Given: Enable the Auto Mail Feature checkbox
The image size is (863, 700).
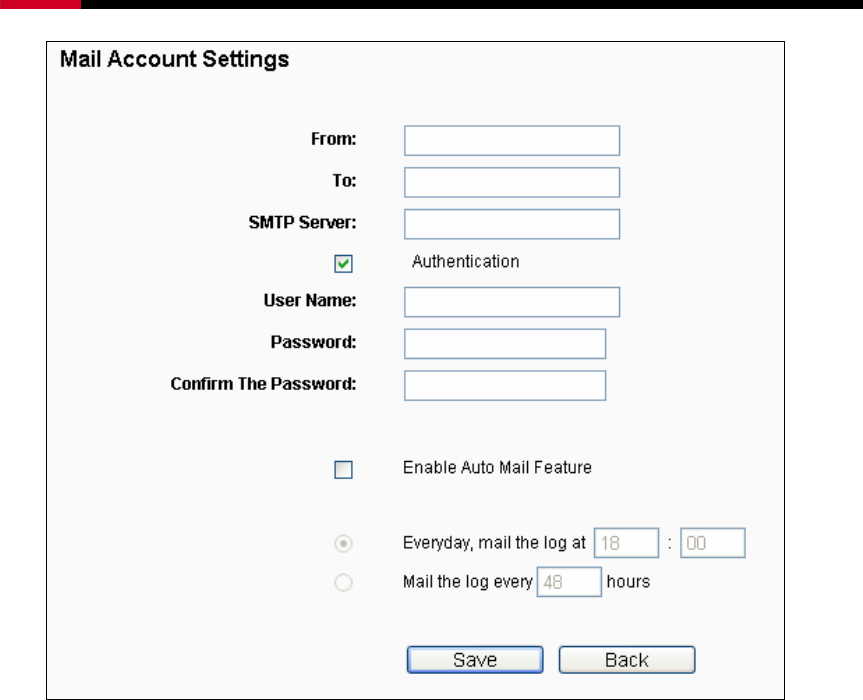Looking at the screenshot, I should pyautogui.click(x=343, y=469).
